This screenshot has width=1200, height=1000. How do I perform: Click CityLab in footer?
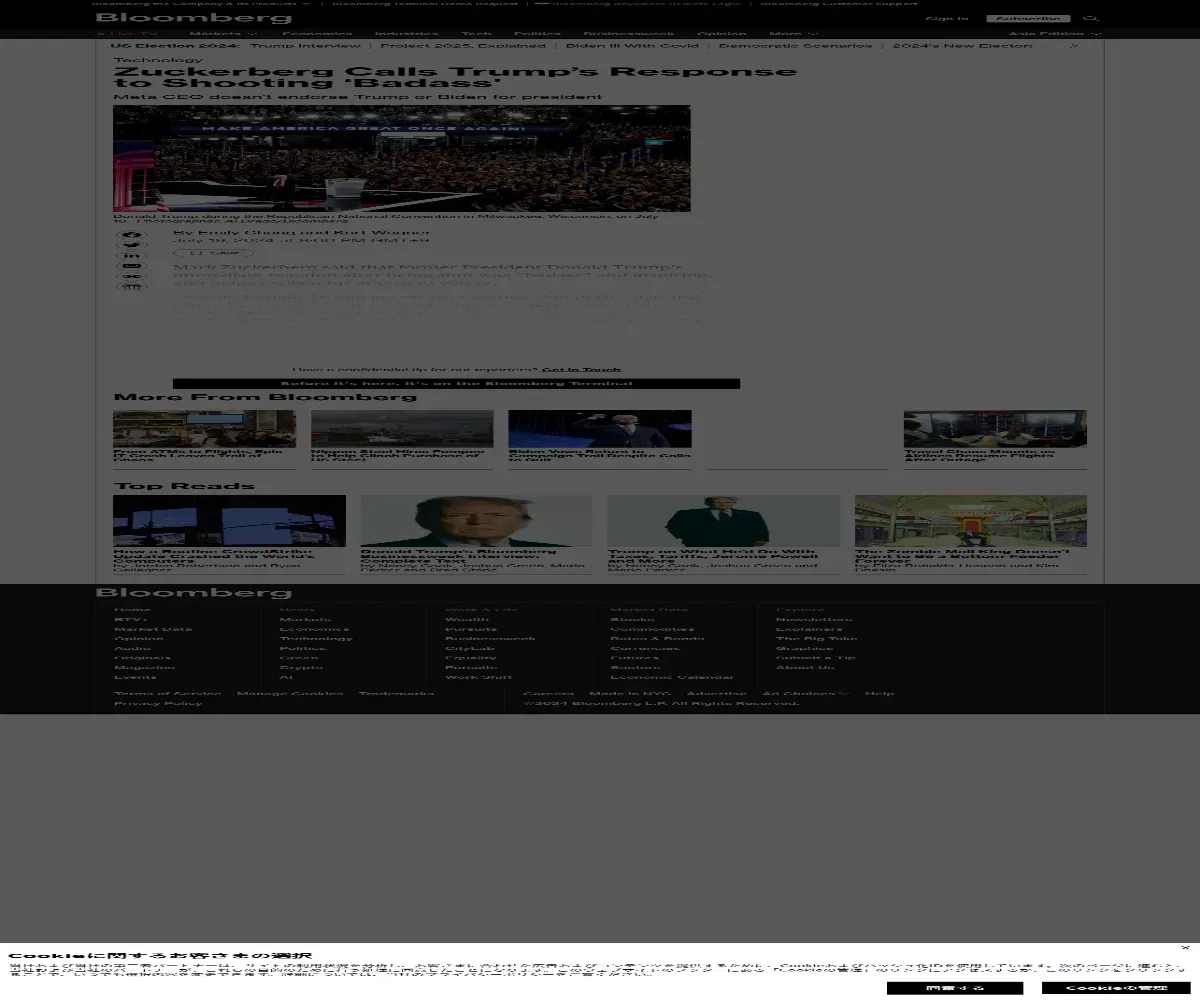pos(470,648)
